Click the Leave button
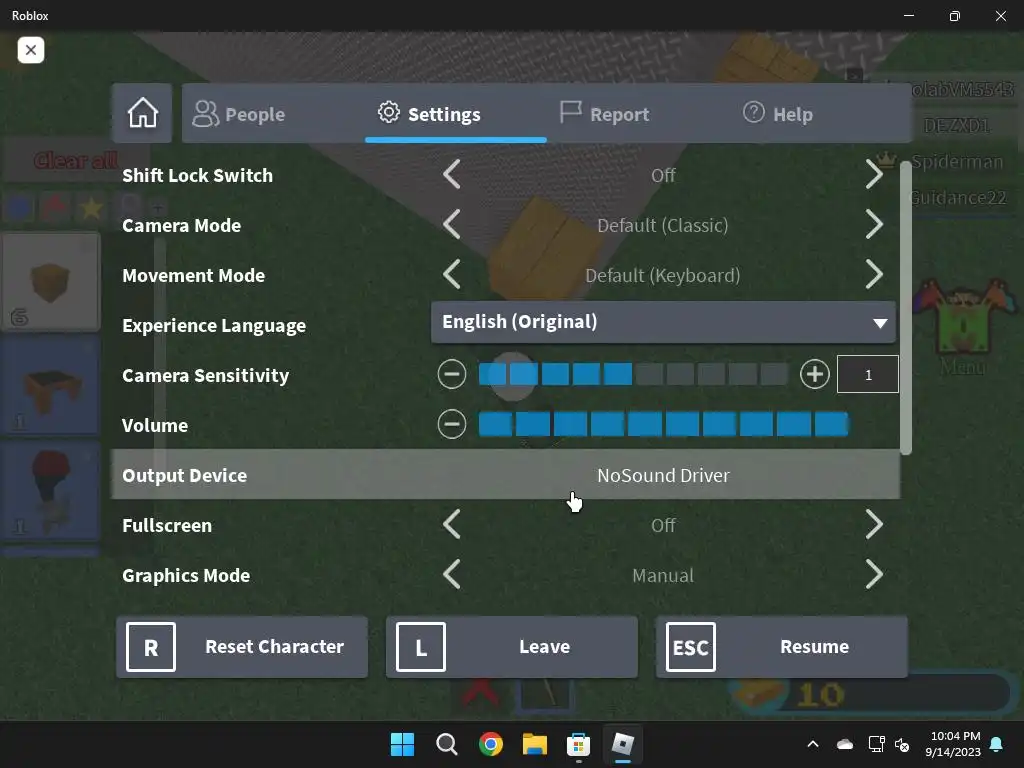1024x768 pixels. [x=512, y=647]
